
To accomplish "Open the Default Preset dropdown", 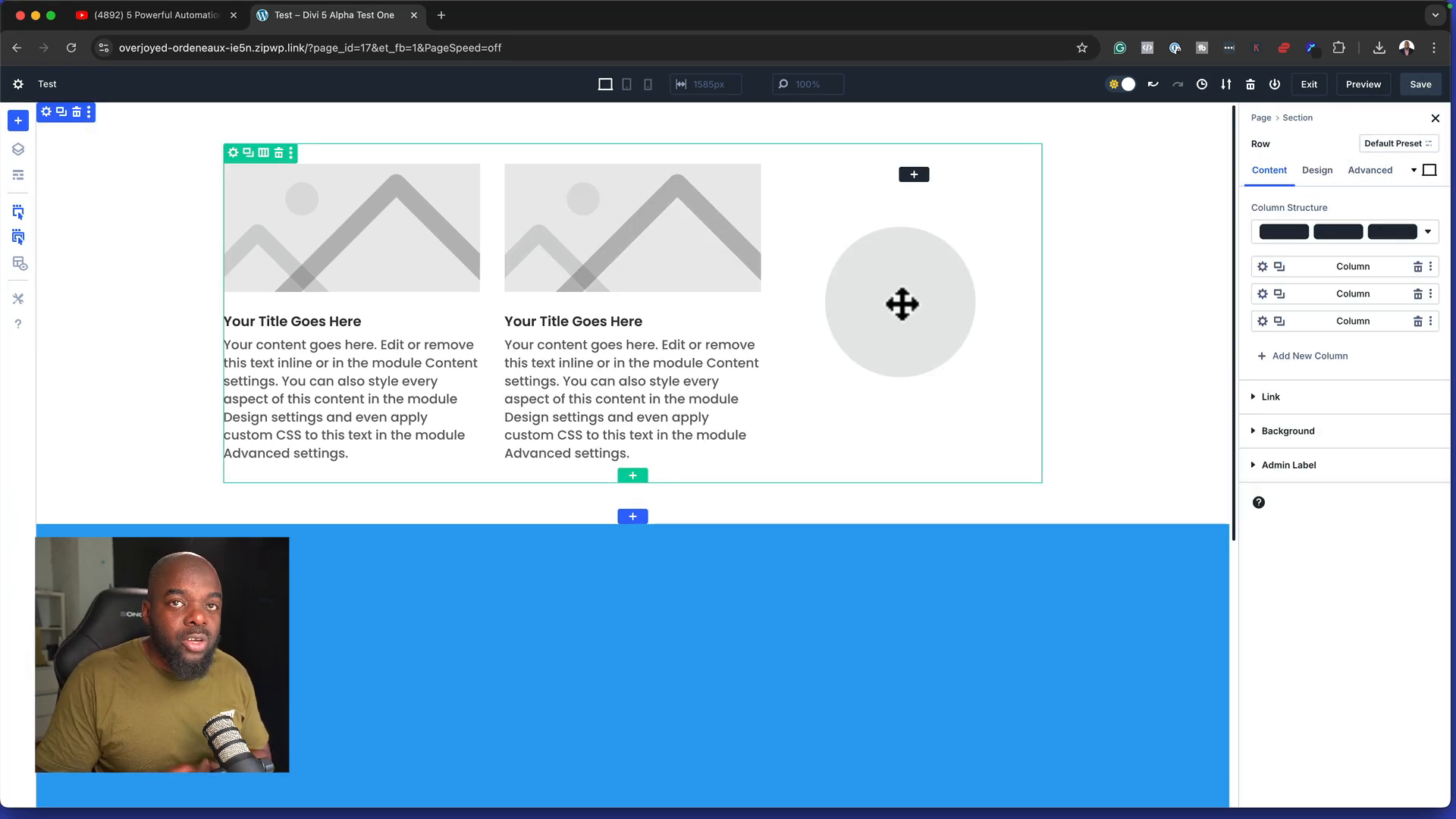I will (x=1398, y=143).
